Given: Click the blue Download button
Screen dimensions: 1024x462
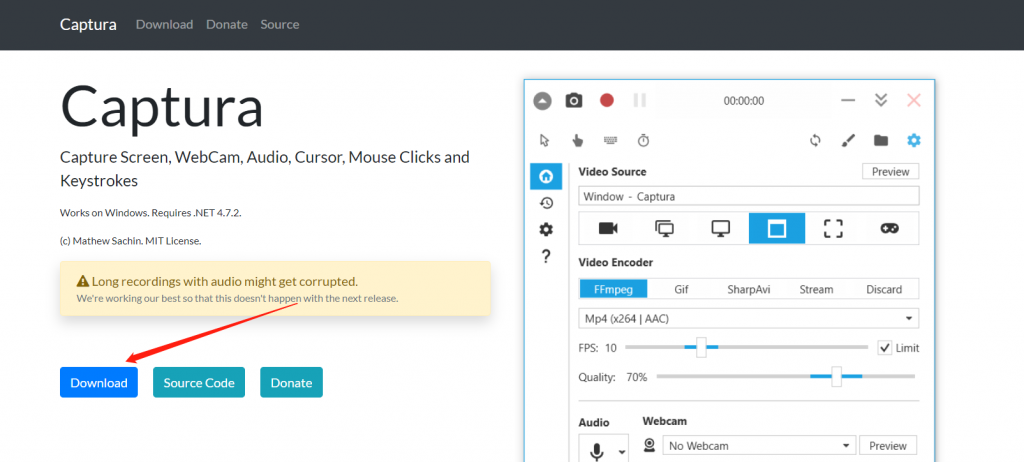Looking at the screenshot, I should pyautogui.click(x=99, y=382).
